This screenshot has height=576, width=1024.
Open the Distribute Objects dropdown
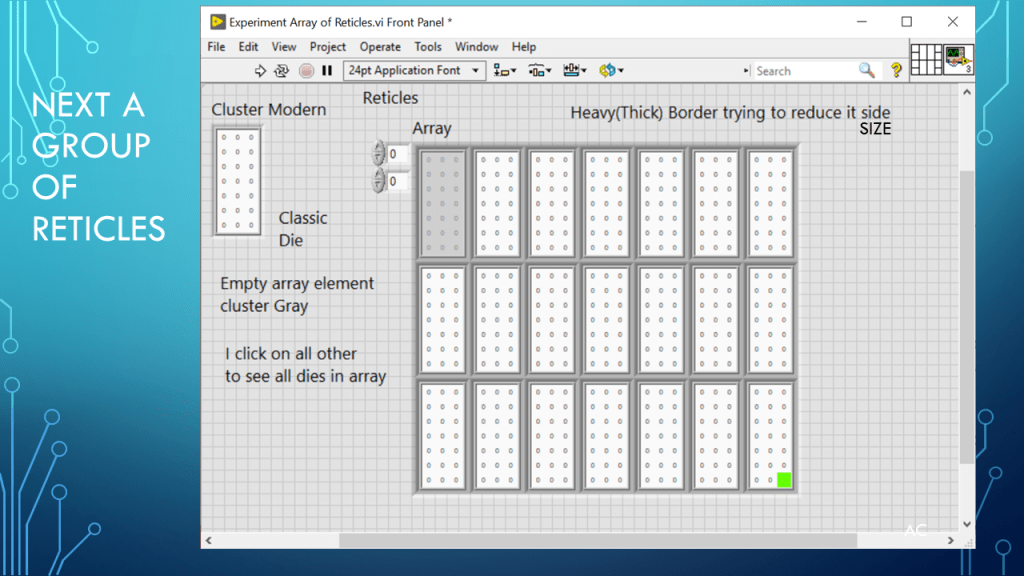(x=540, y=71)
